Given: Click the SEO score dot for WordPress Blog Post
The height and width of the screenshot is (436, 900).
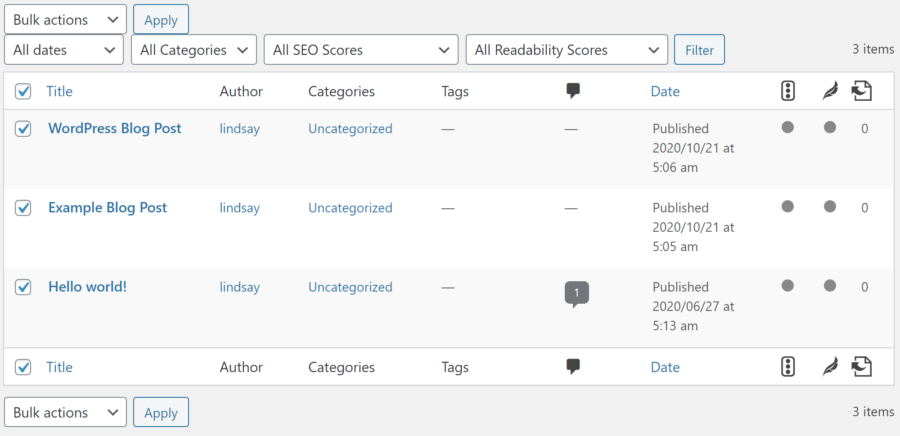Looking at the screenshot, I should (x=788, y=127).
